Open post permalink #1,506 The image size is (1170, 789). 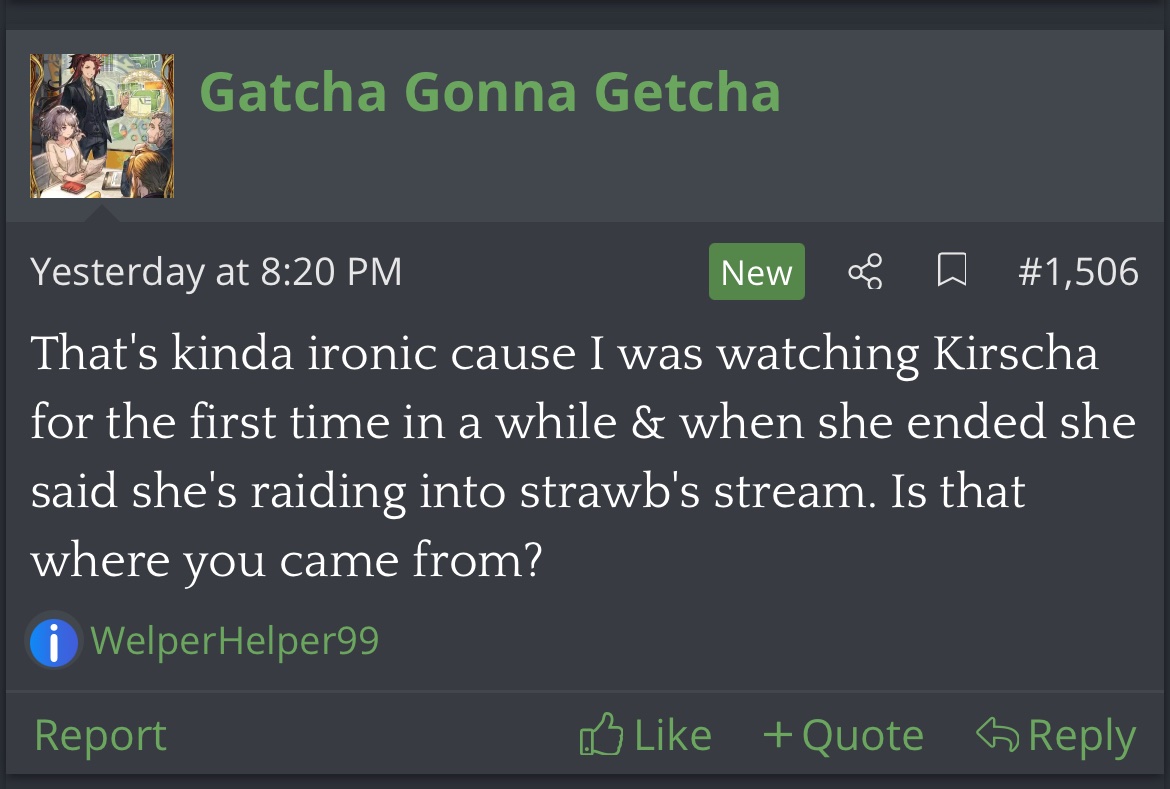tap(1078, 272)
